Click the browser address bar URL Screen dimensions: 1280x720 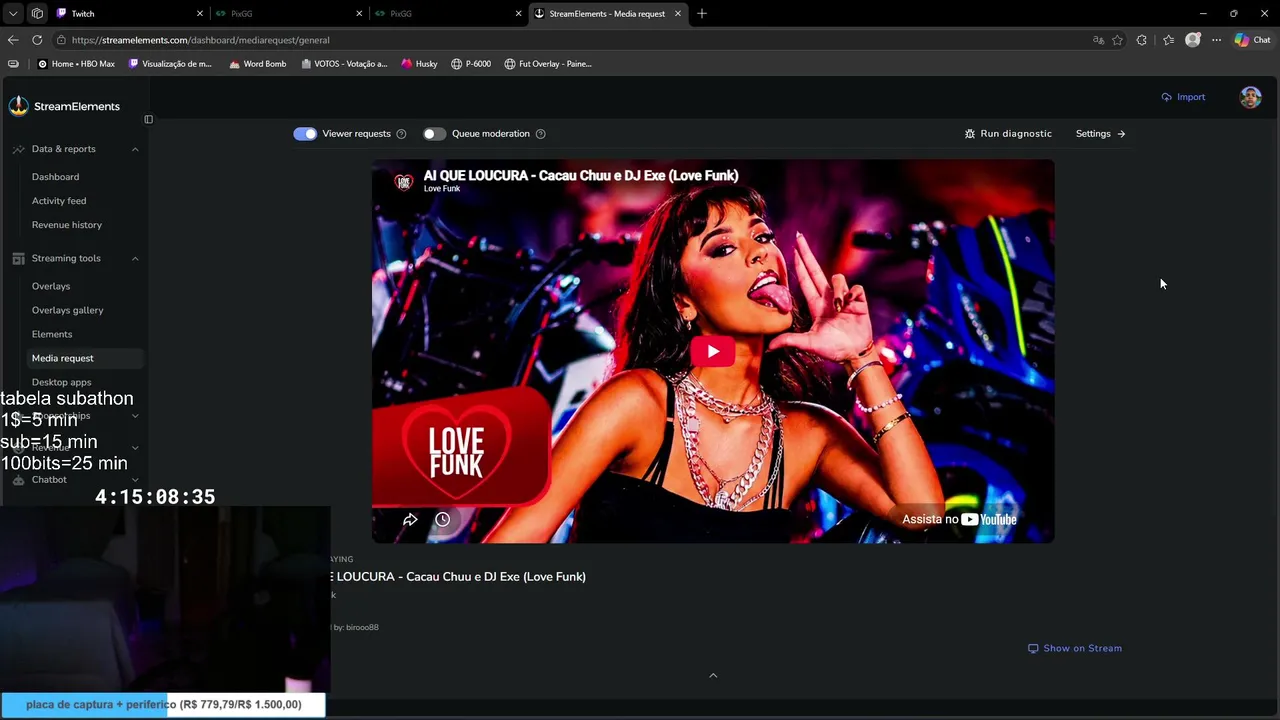pos(201,40)
